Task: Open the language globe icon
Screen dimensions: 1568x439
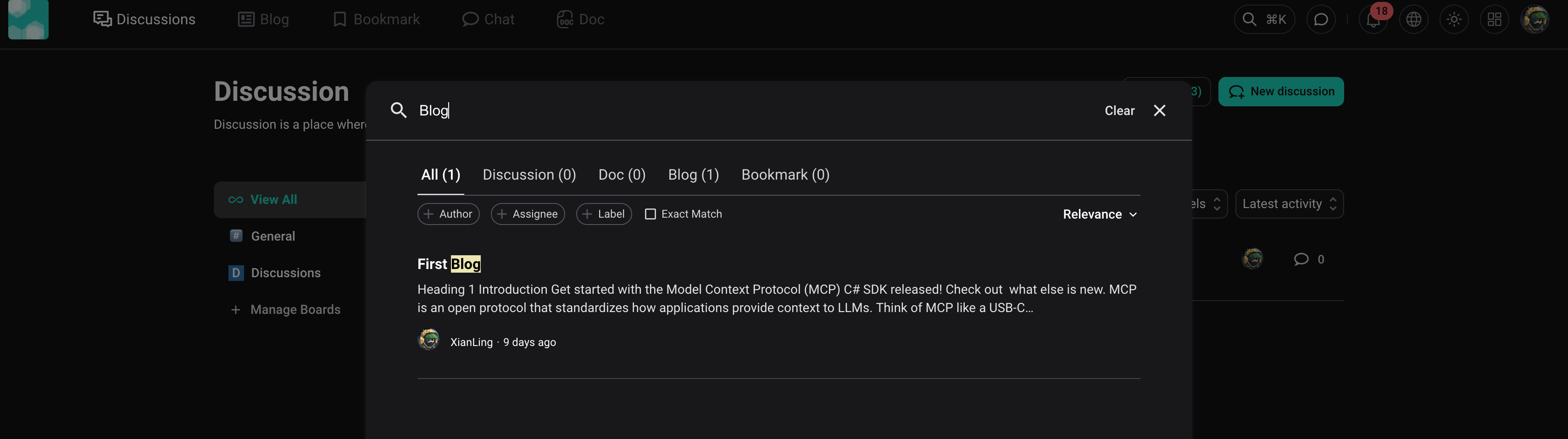Action: 1413,20
